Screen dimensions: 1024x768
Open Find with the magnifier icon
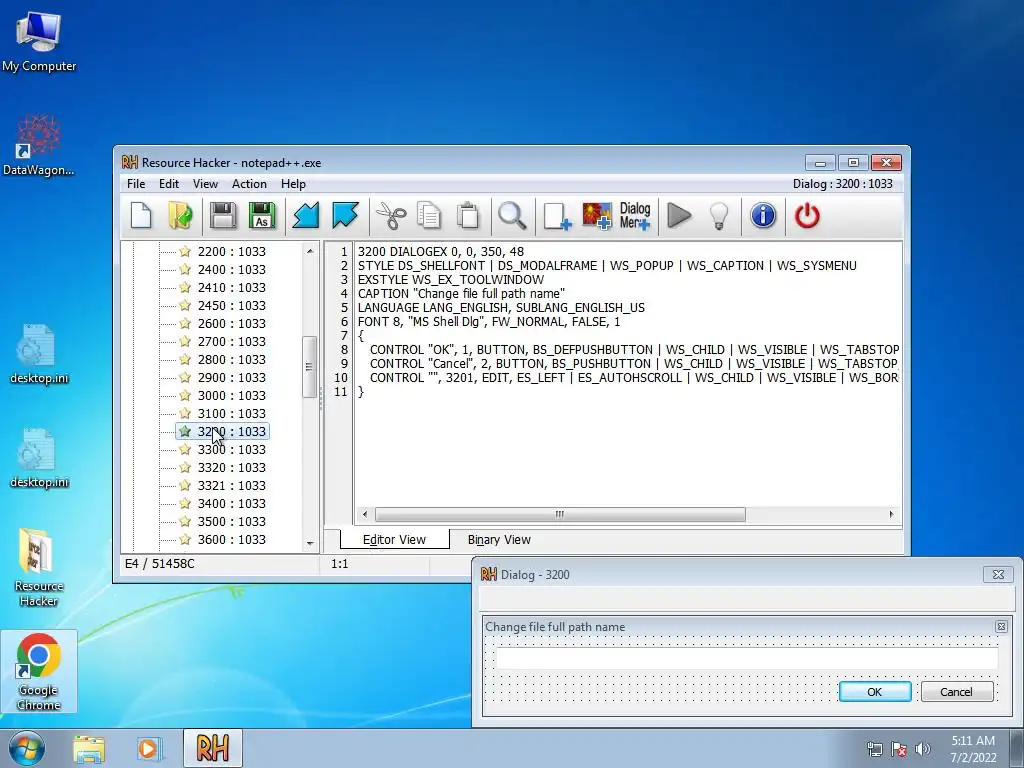[x=512, y=216]
